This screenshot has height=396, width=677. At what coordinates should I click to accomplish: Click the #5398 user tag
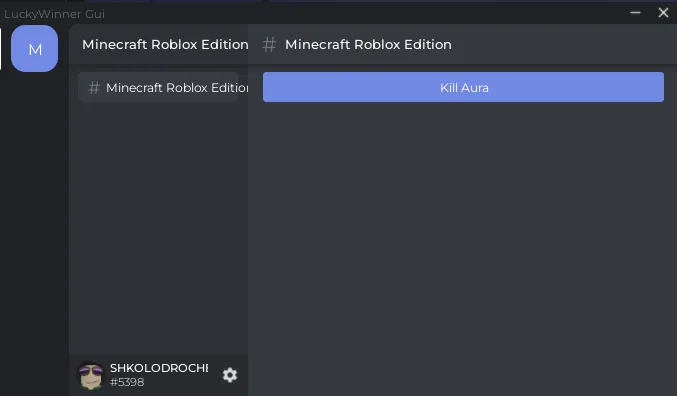[127, 382]
